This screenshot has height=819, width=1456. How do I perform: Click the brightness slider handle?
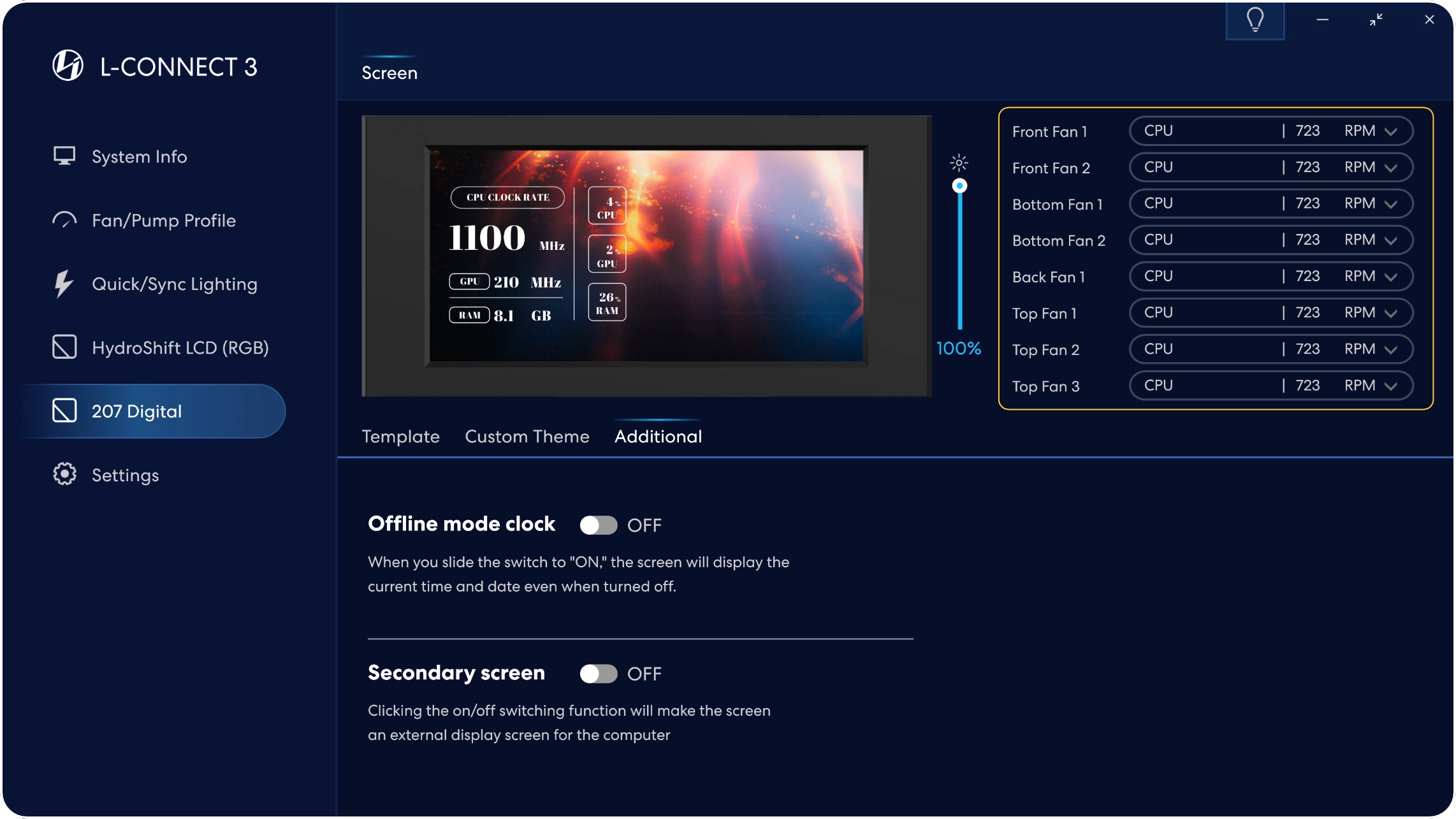pos(959,186)
